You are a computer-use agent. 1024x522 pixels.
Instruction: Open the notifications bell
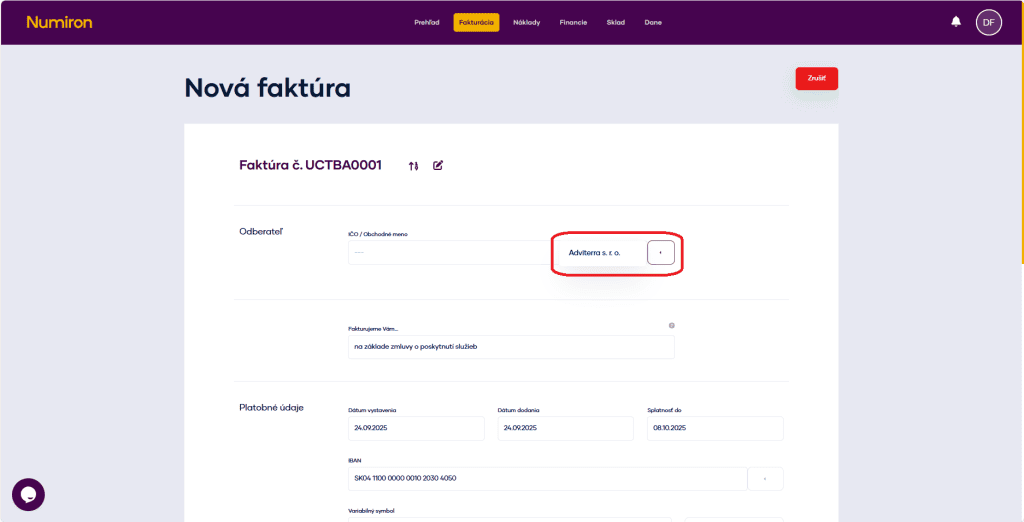(956, 22)
